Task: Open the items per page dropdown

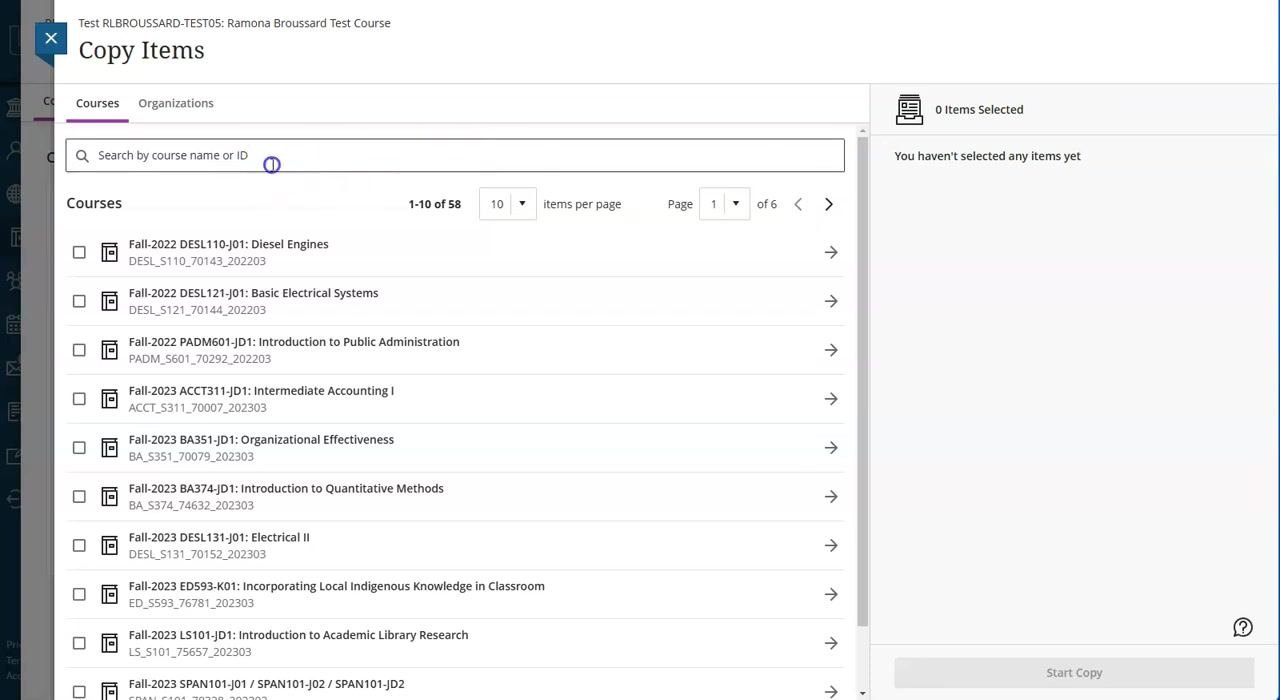Action: tap(507, 204)
